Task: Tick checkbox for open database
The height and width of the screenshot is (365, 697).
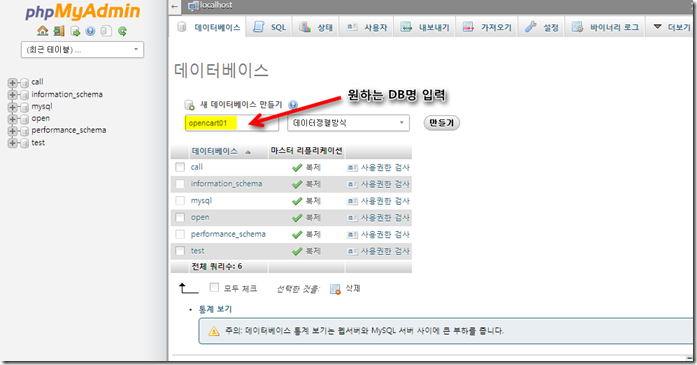Action: (x=180, y=217)
